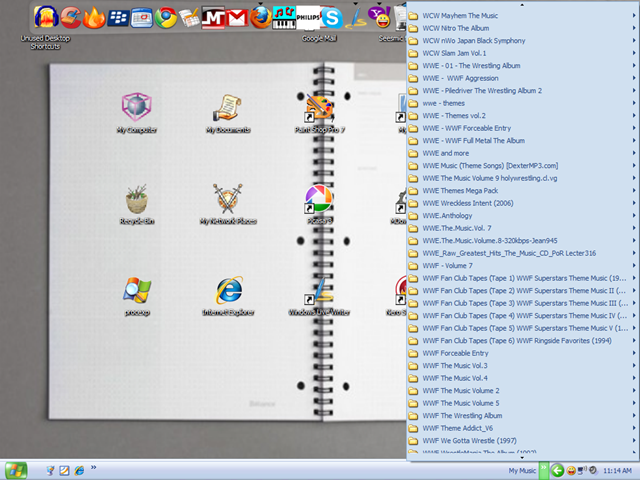Click the green My Music toolbar chevron

tap(543, 471)
